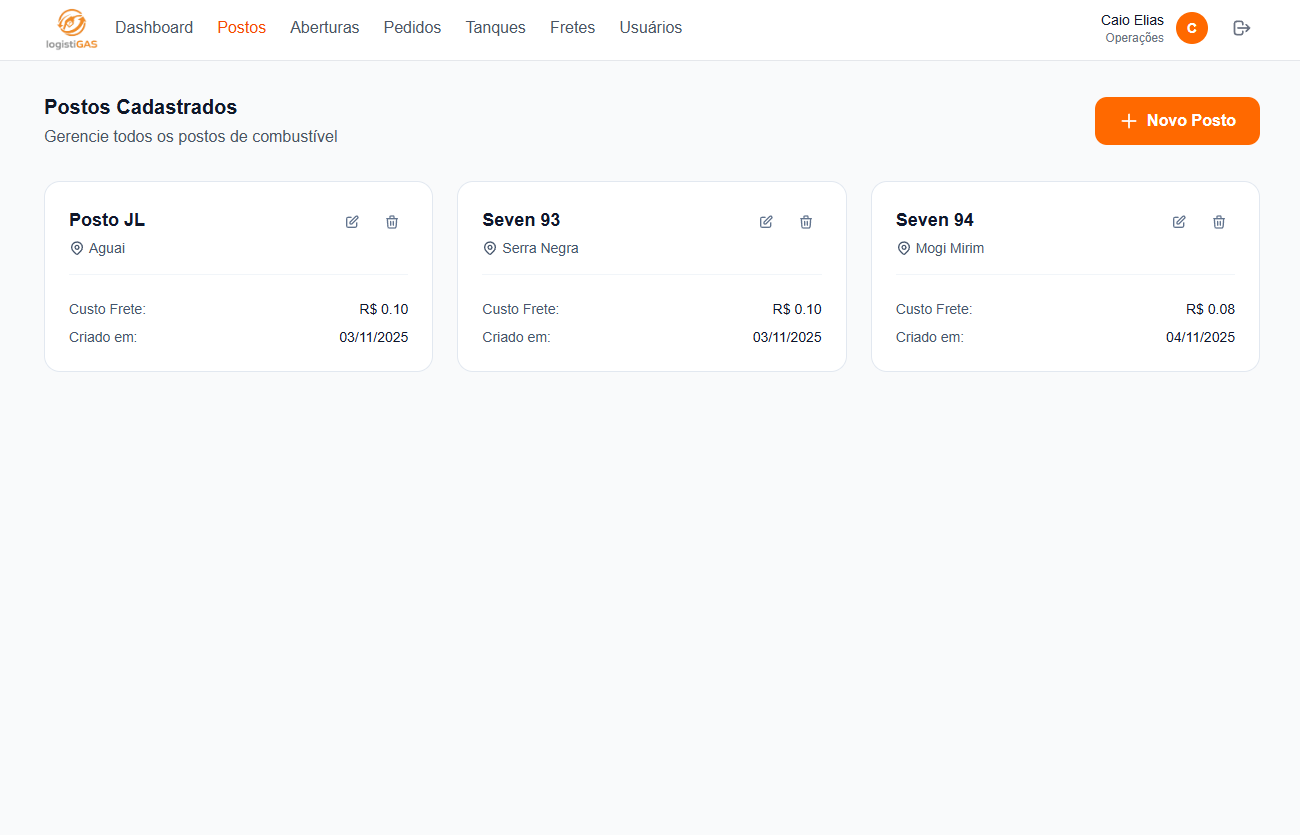Click the Caio Elias user name
The height and width of the screenshot is (835, 1300).
coord(1132,20)
